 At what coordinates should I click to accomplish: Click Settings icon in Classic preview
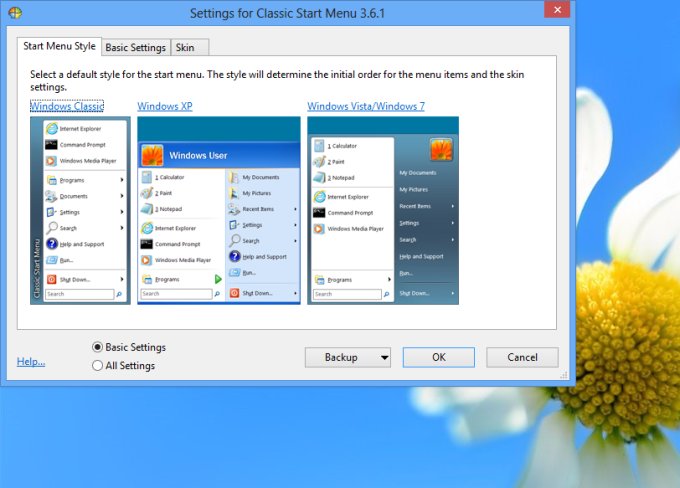click(x=51, y=212)
